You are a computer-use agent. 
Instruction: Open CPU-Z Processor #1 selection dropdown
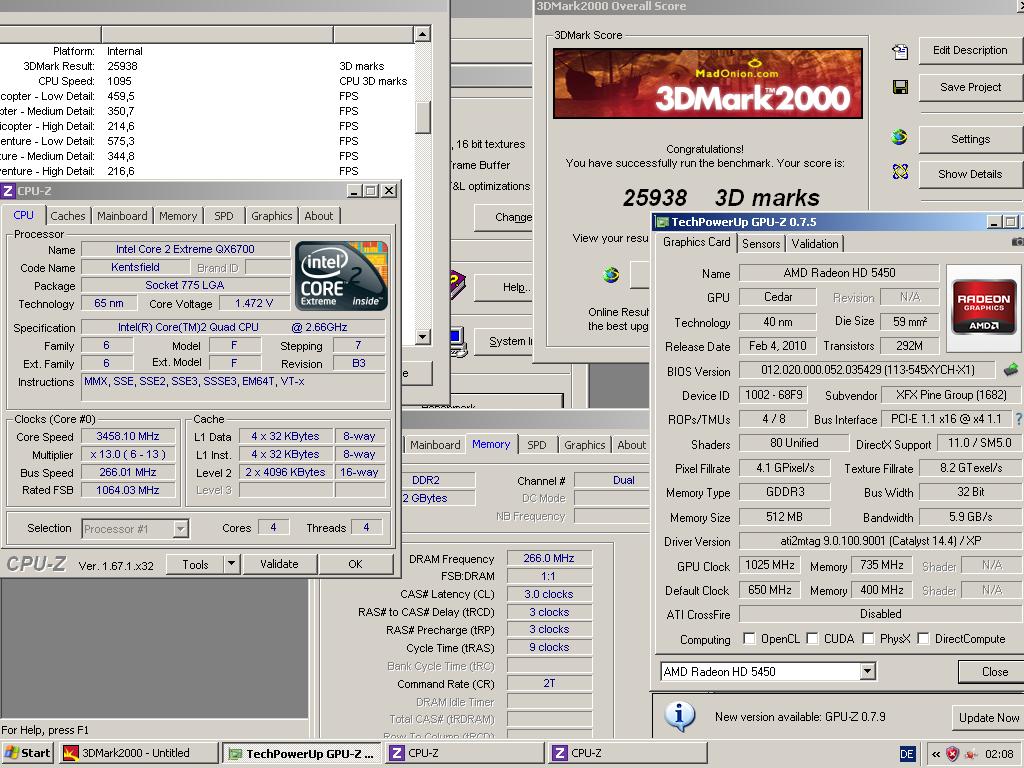181,528
